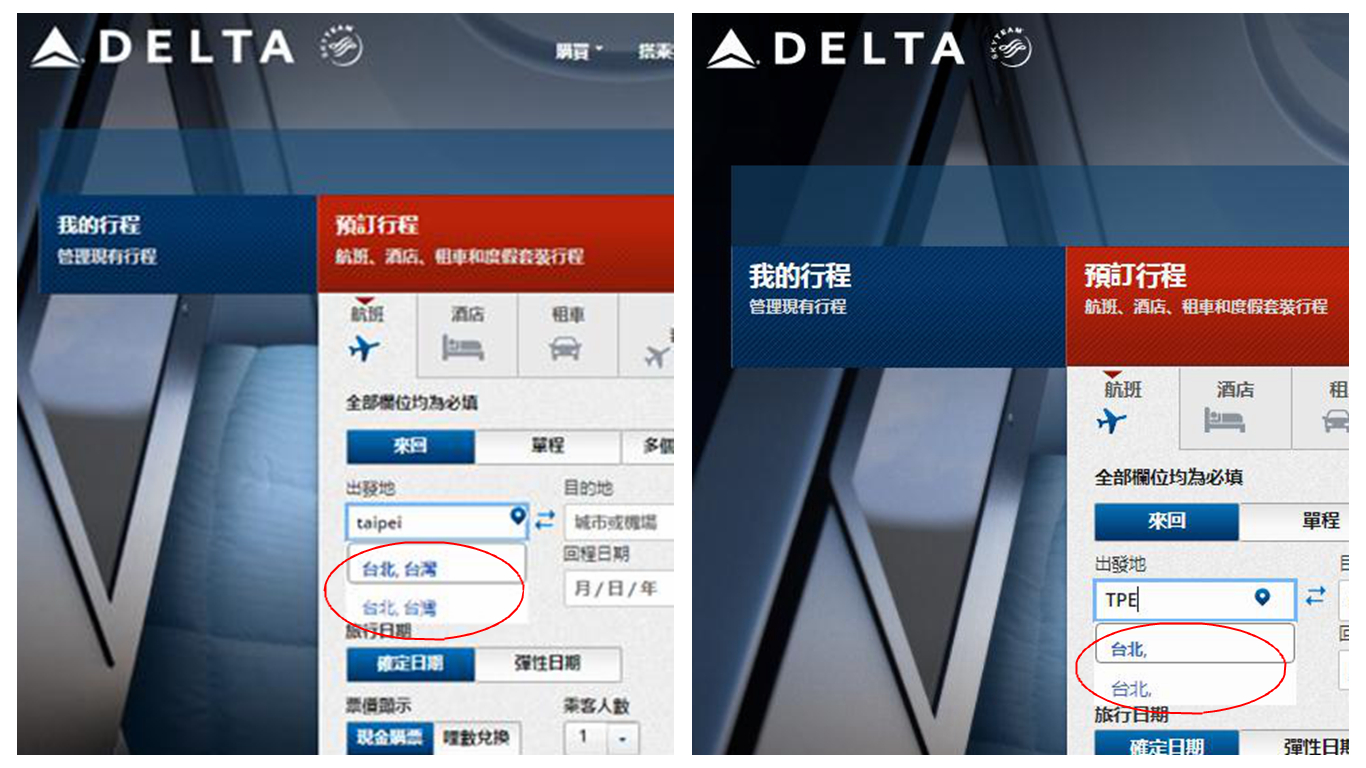Open the 租車 car icon tab

pyautogui.click(x=567, y=335)
